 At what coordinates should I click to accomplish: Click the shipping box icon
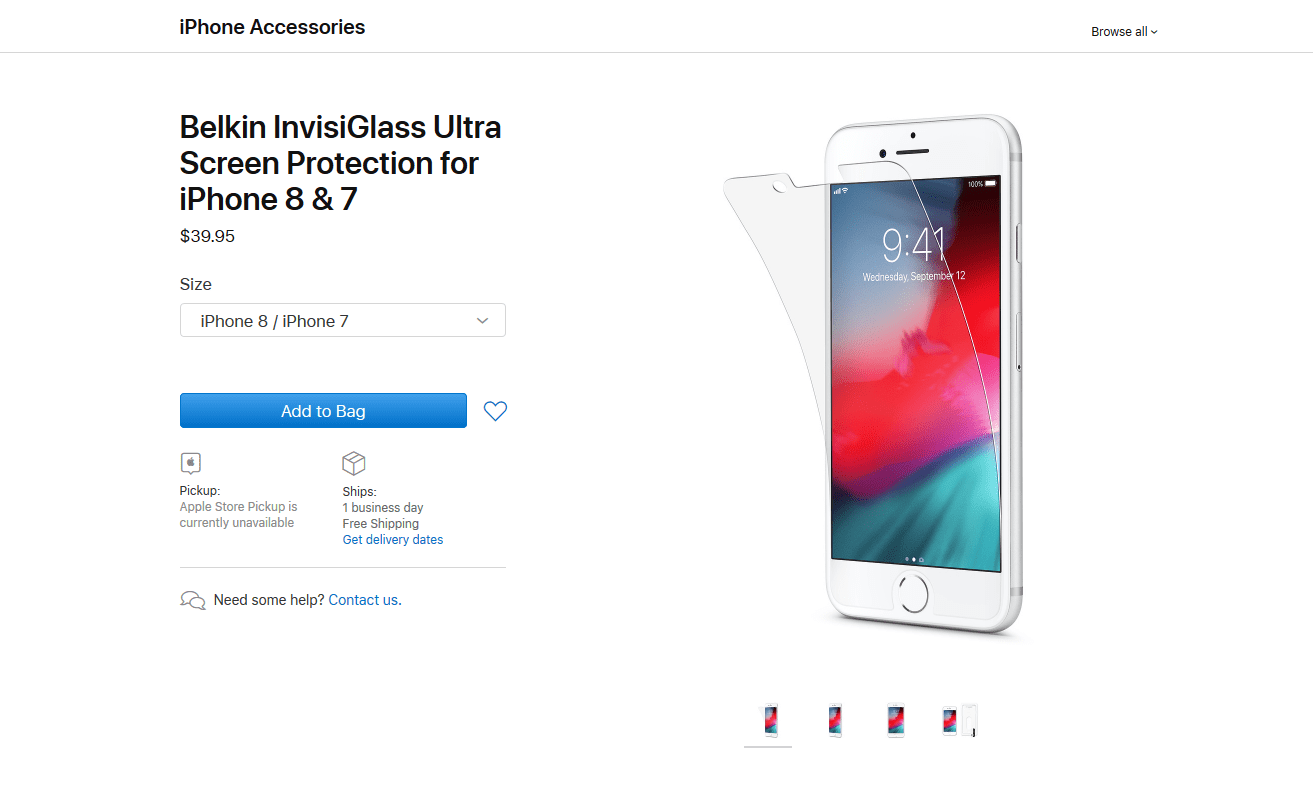click(354, 463)
